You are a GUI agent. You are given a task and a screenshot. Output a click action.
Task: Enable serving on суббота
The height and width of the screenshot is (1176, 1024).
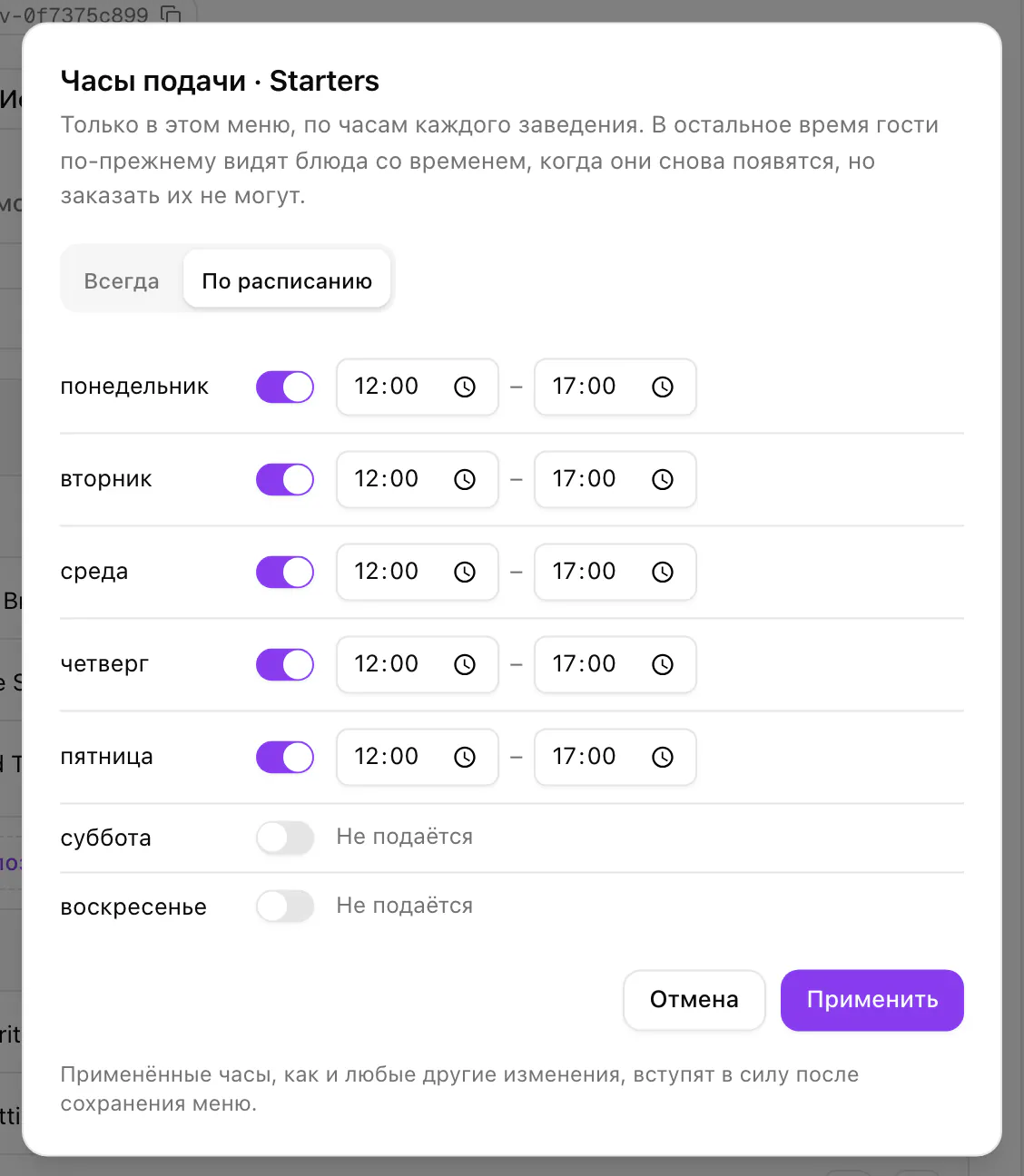pos(285,838)
